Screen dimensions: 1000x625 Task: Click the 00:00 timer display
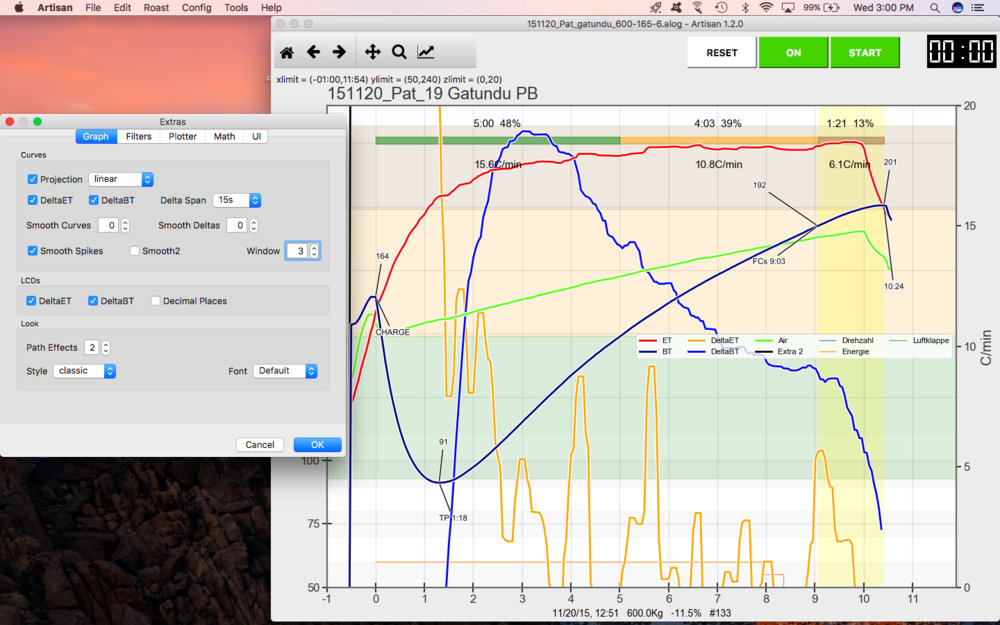pyautogui.click(x=961, y=51)
